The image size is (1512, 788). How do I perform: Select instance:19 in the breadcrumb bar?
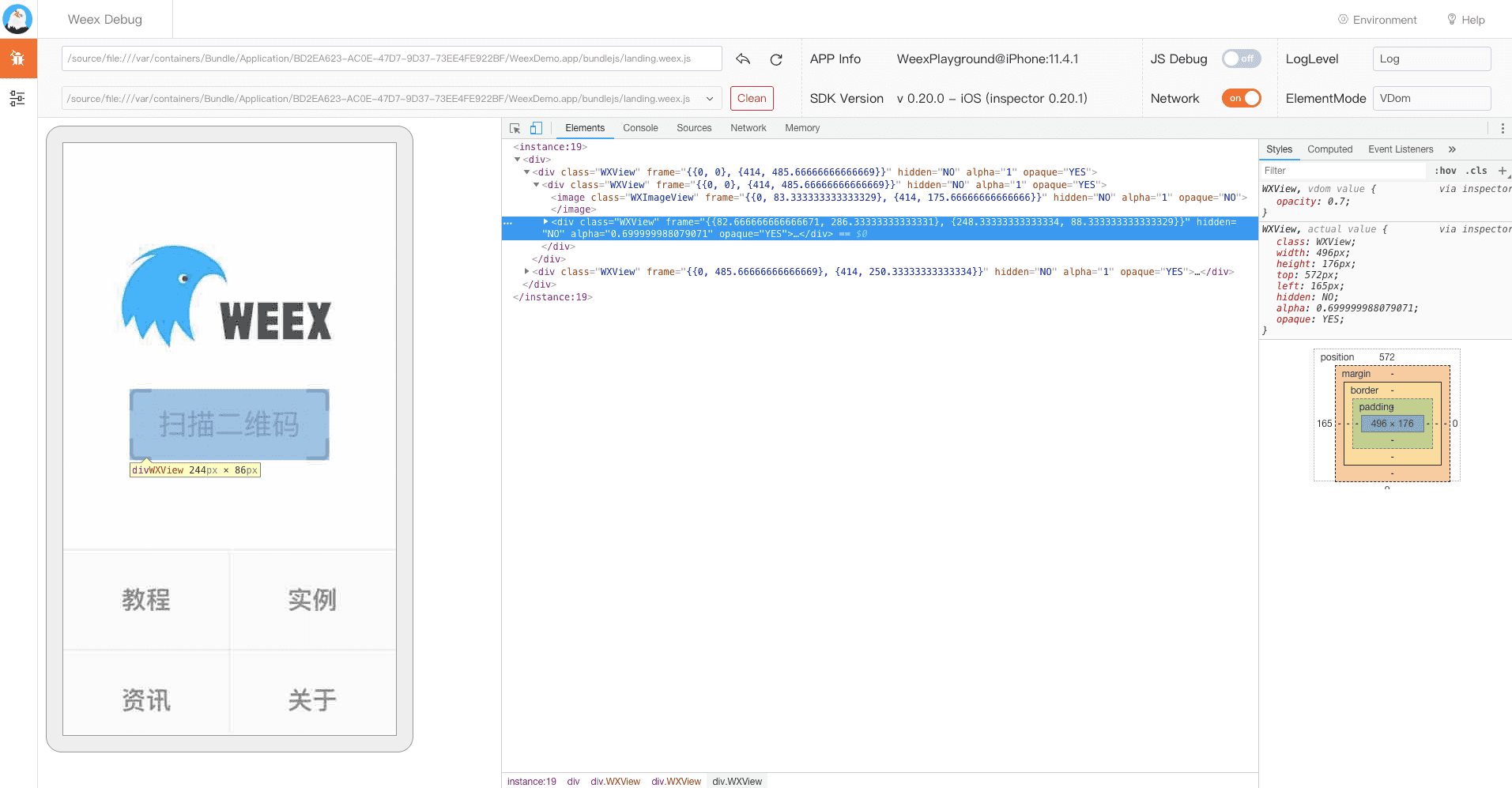tap(532, 782)
